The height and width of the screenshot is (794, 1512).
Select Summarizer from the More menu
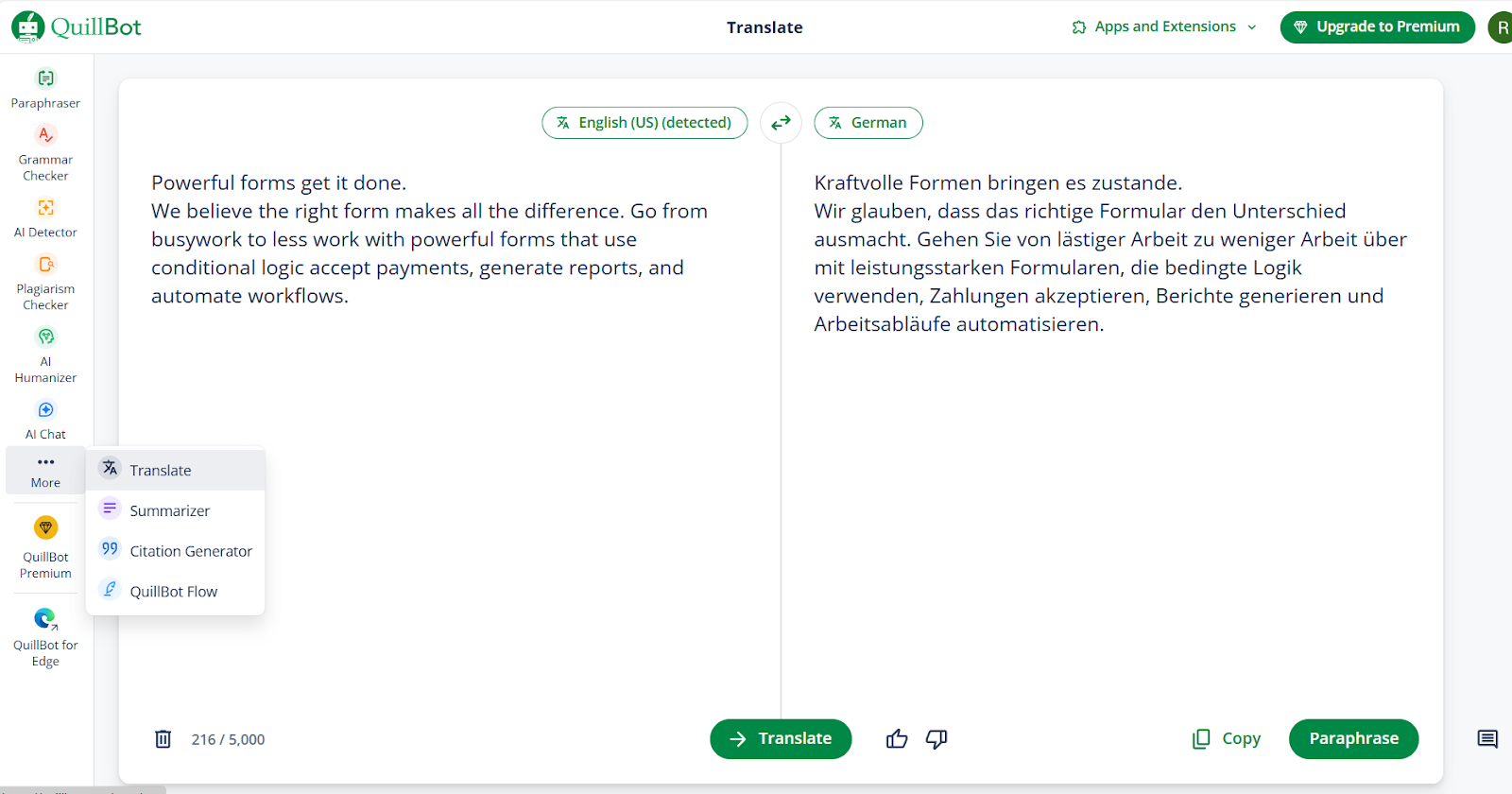[x=170, y=510]
